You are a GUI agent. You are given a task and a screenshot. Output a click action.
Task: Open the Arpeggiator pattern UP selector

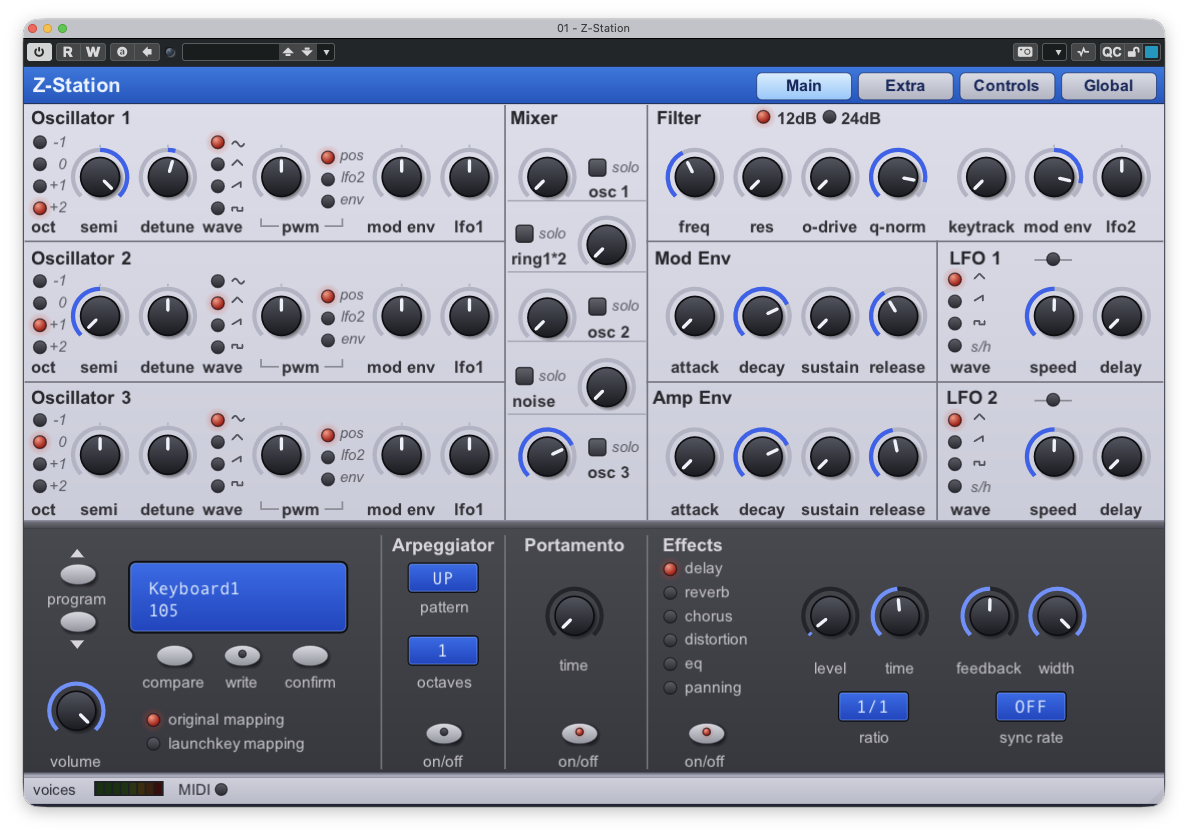pos(443,578)
